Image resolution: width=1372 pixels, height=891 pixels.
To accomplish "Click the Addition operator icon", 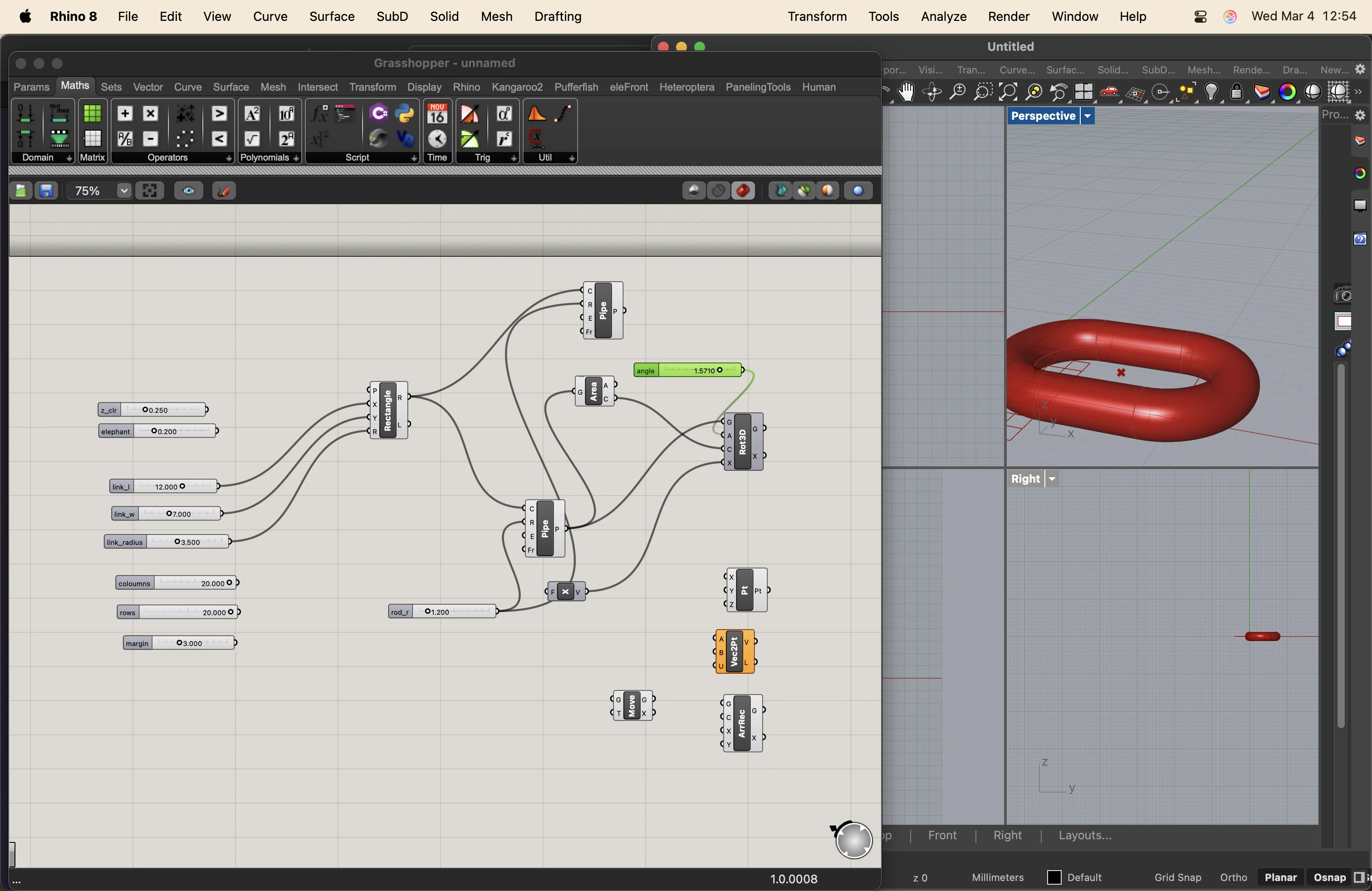I will click(125, 113).
